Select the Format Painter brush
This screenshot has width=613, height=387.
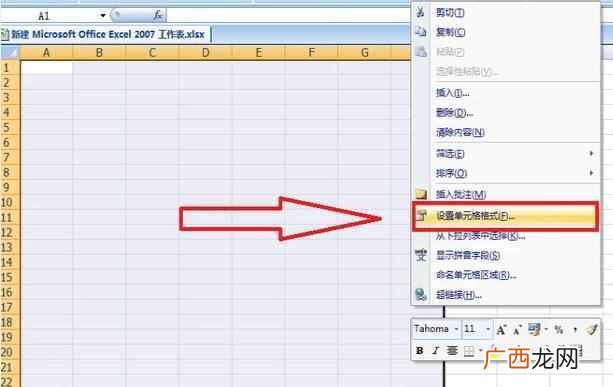click(x=591, y=329)
